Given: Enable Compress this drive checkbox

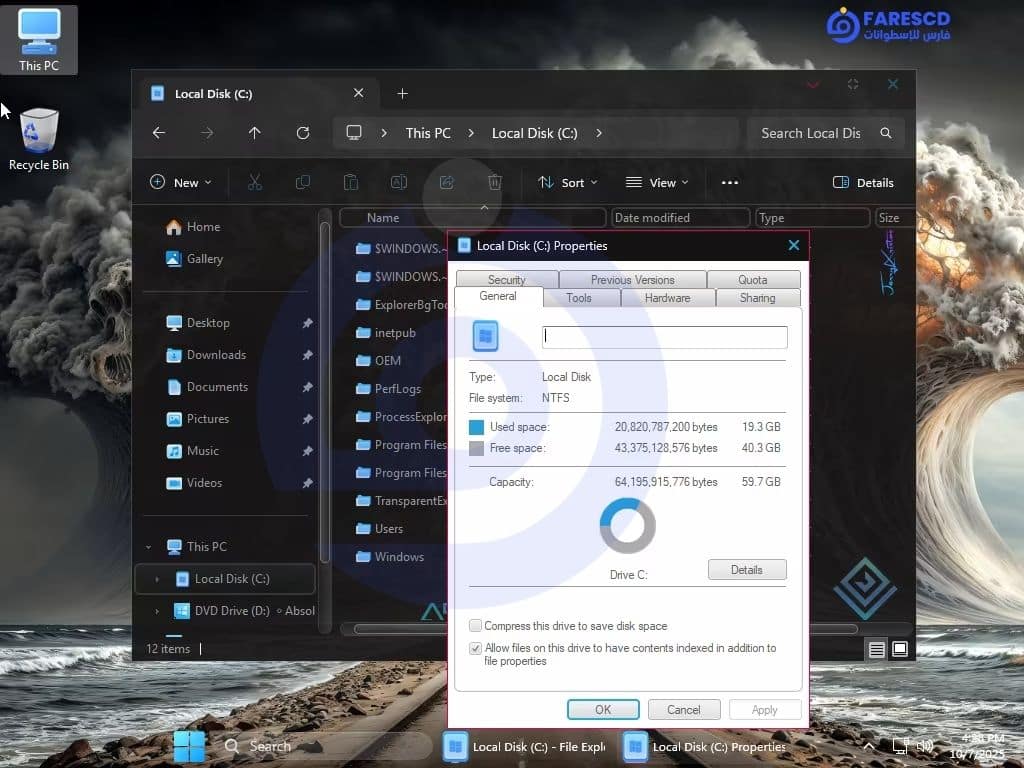Looking at the screenshot, I should pyautogui.click(x=476, y=626).
